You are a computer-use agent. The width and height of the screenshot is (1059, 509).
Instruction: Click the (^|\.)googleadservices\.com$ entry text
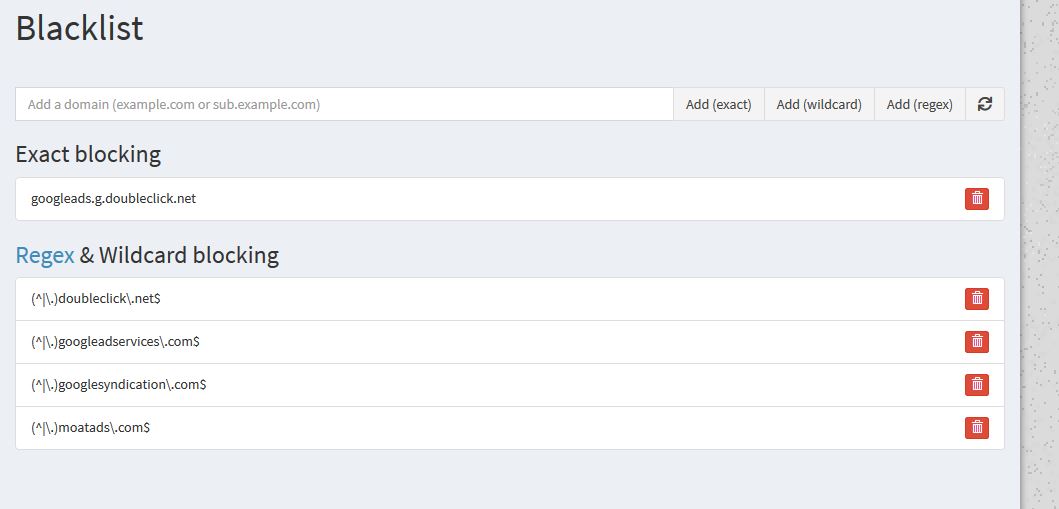tap(115, 342)
